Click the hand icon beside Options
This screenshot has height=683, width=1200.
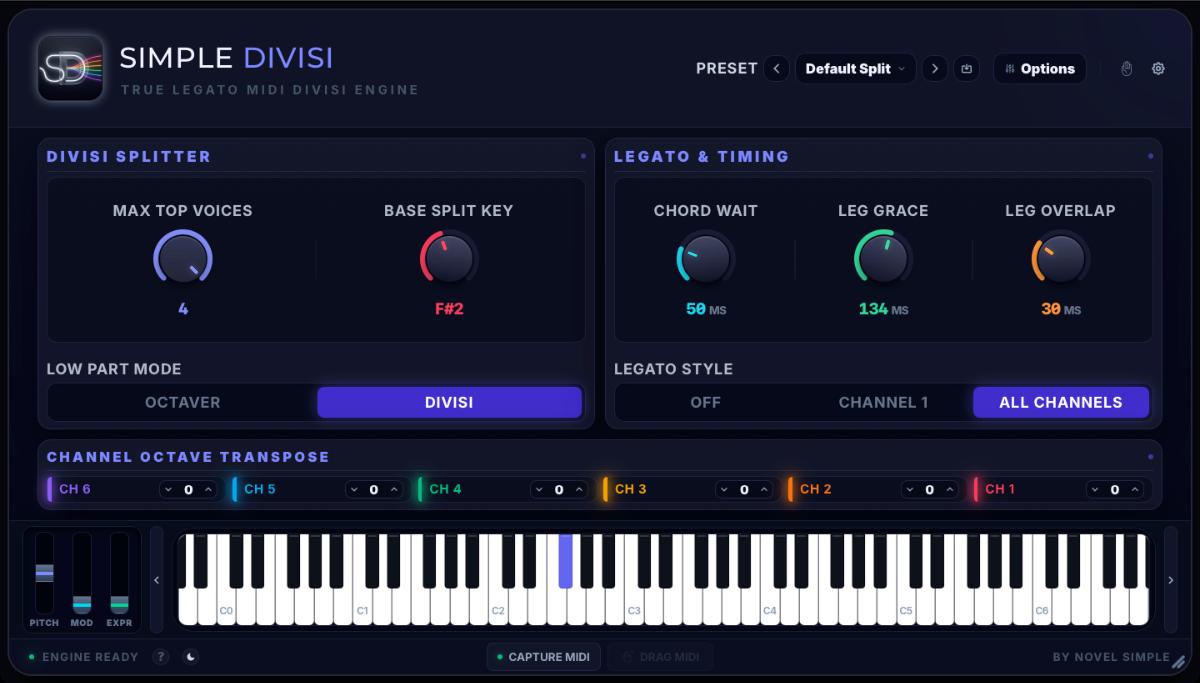tap(1127, 69)
